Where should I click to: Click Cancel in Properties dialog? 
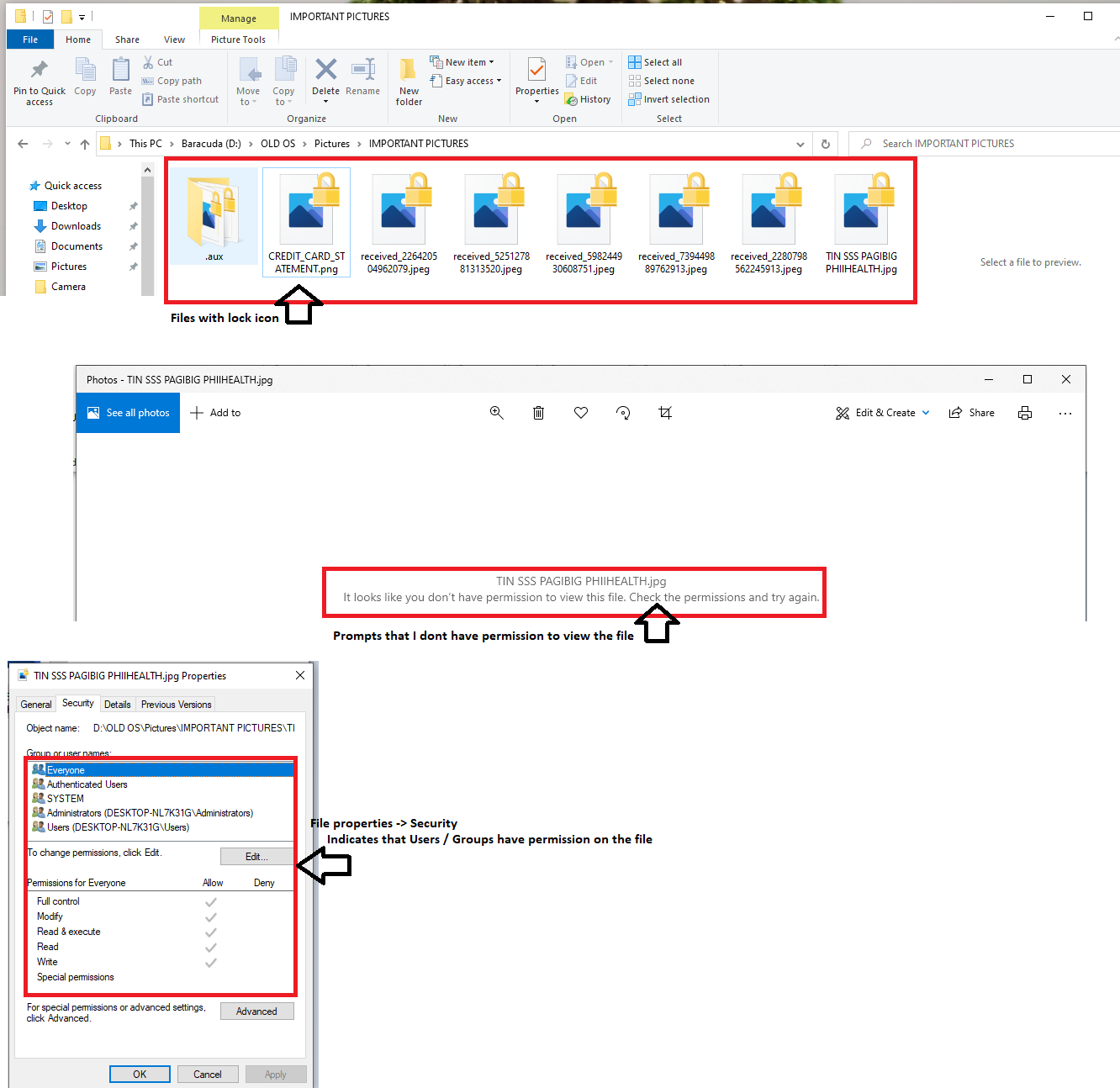click(x=208, y=1075)
